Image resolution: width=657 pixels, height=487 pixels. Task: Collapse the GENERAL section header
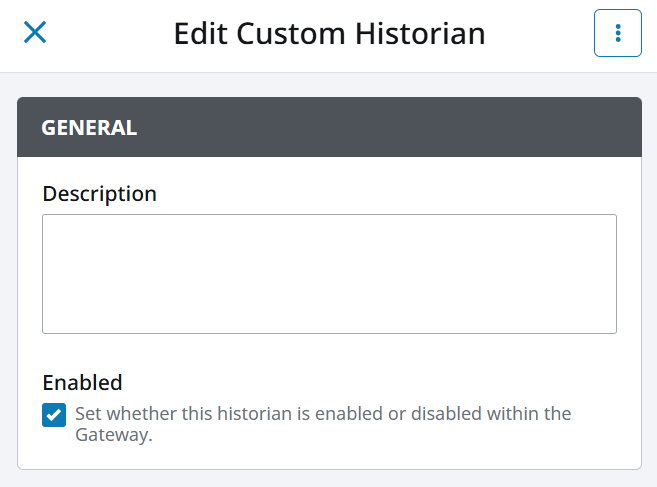point(329,127)
